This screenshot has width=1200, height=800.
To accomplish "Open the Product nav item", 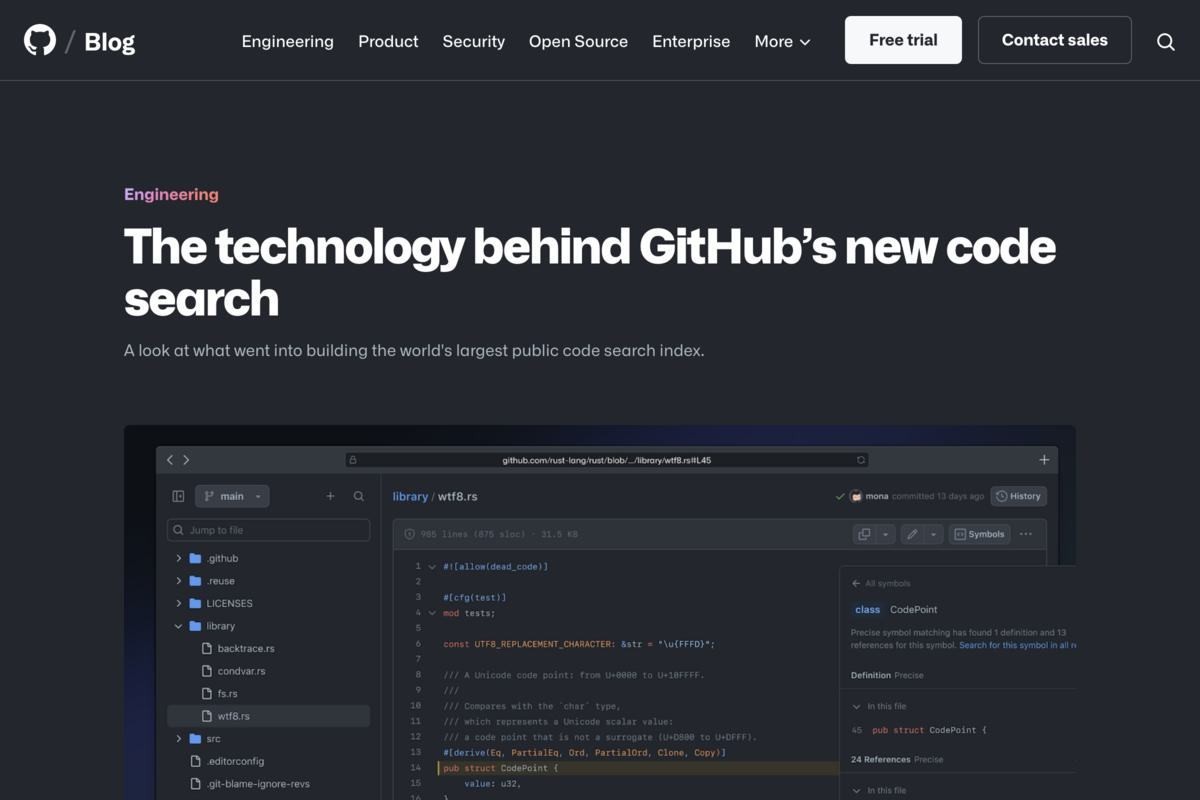I will coord(388,41).
